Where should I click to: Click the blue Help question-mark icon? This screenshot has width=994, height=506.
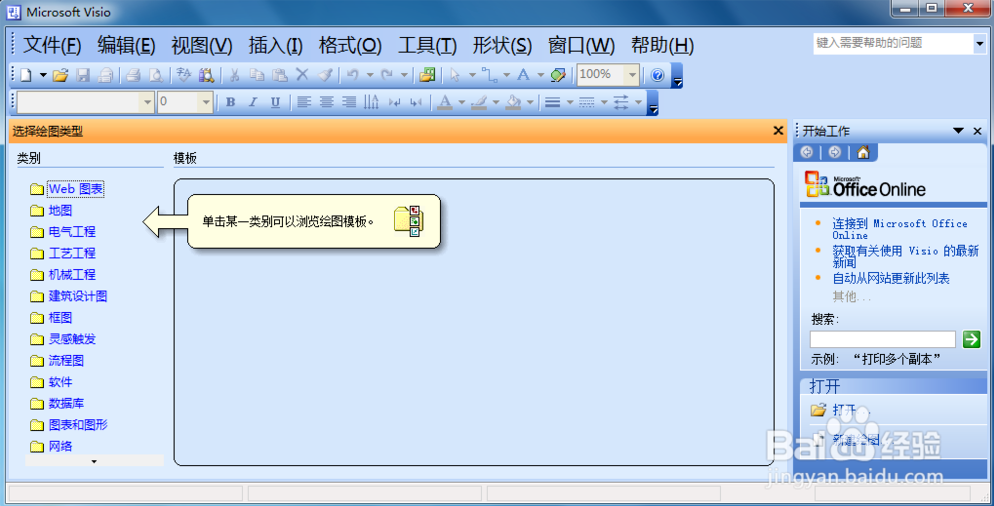(x=657, y=75)
